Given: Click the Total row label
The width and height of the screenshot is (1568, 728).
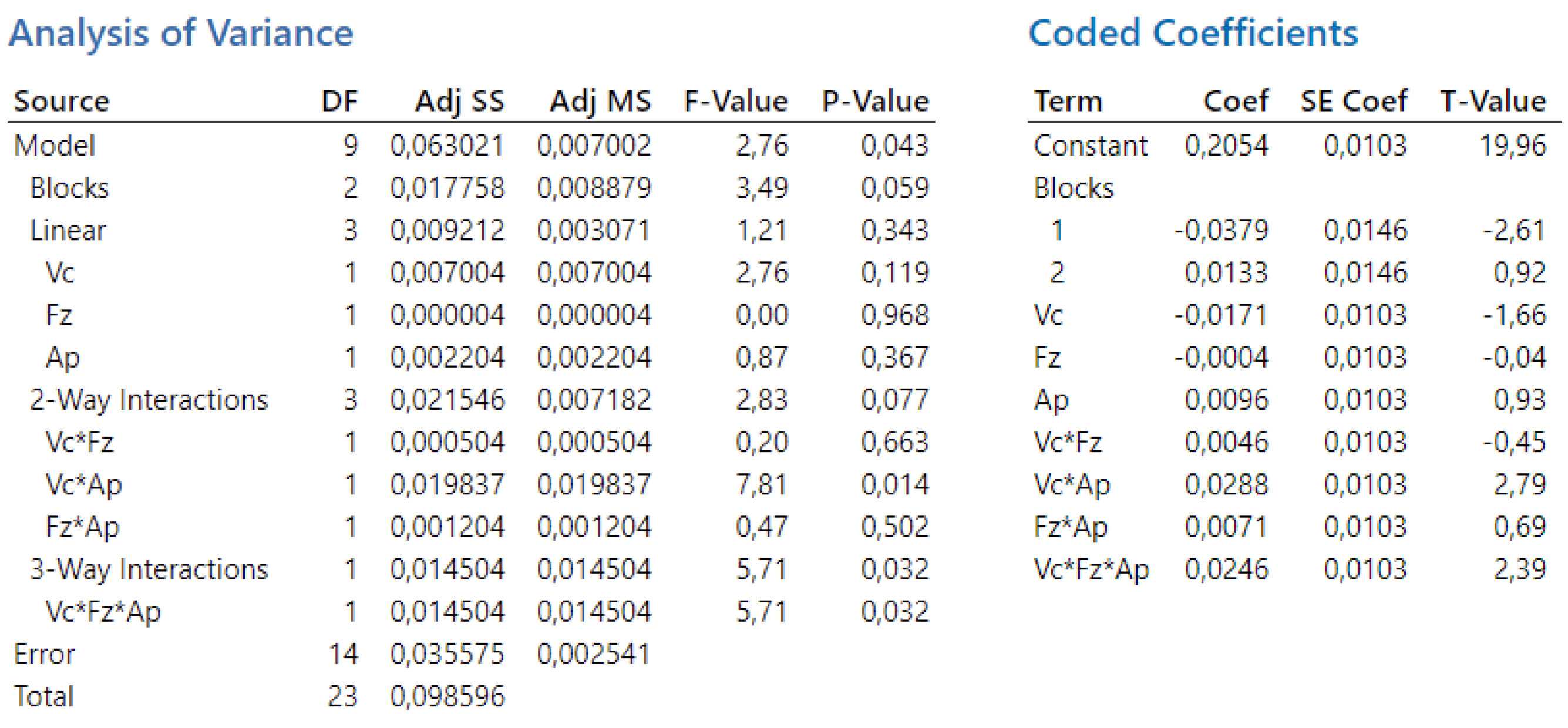Looking at the screenshot, I should point(44,696).
